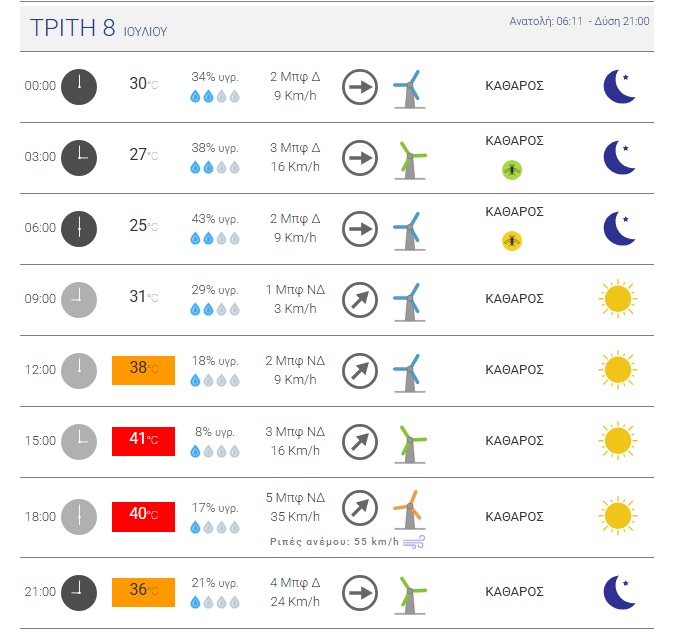Click the 5 Μπφ ΝΔ wind text

pos(295,498)
